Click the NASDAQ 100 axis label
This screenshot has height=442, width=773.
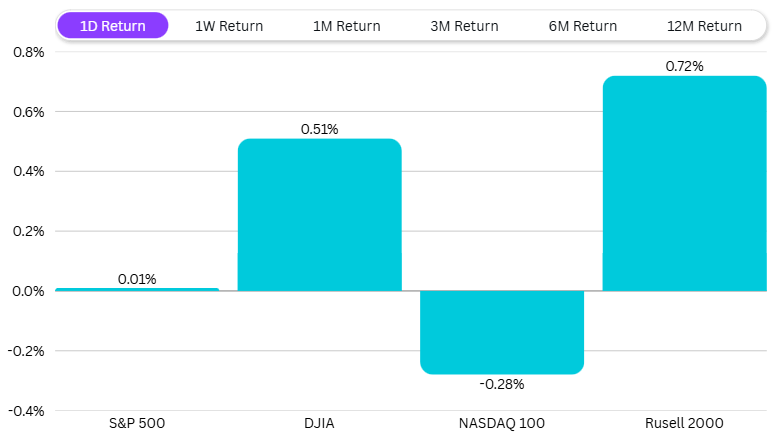[501, 424]
